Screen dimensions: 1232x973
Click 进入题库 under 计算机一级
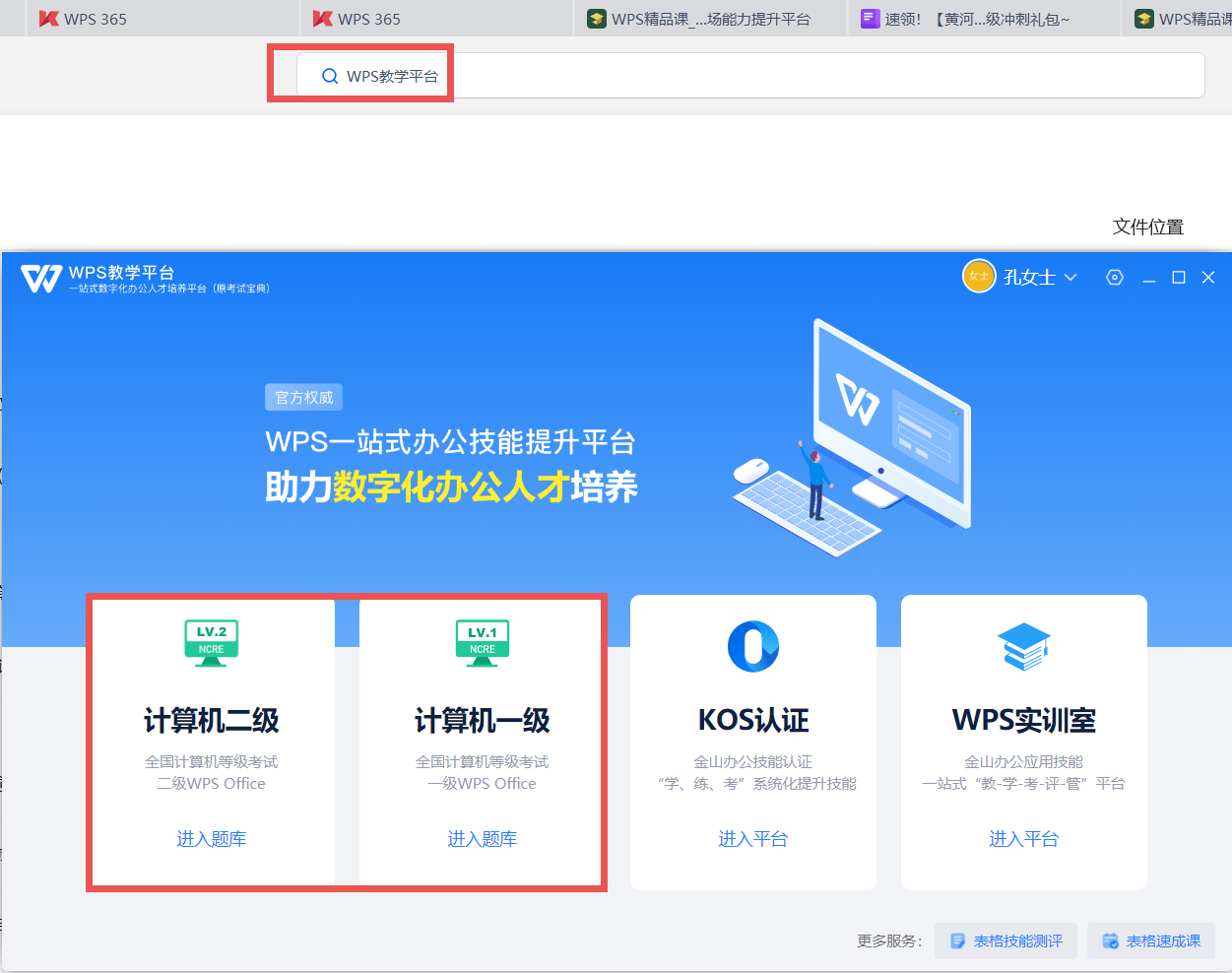pos(482,839)
